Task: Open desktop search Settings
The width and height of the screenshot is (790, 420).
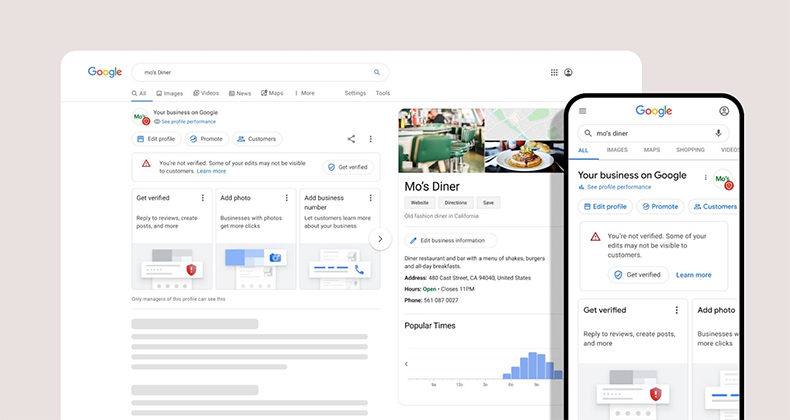Action: [355, 93]
